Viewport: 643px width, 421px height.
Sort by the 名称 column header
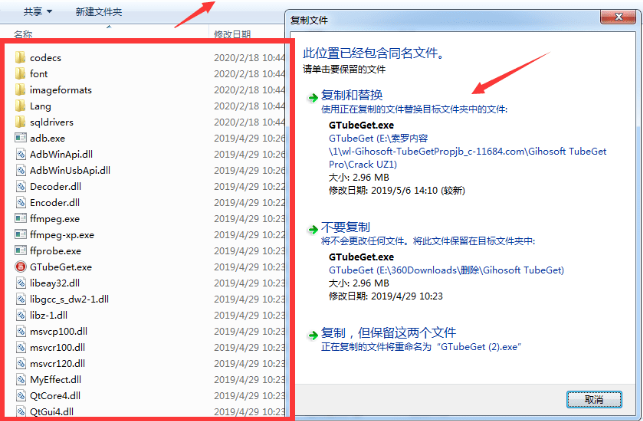pyautogui.click(x=23, y=34)
